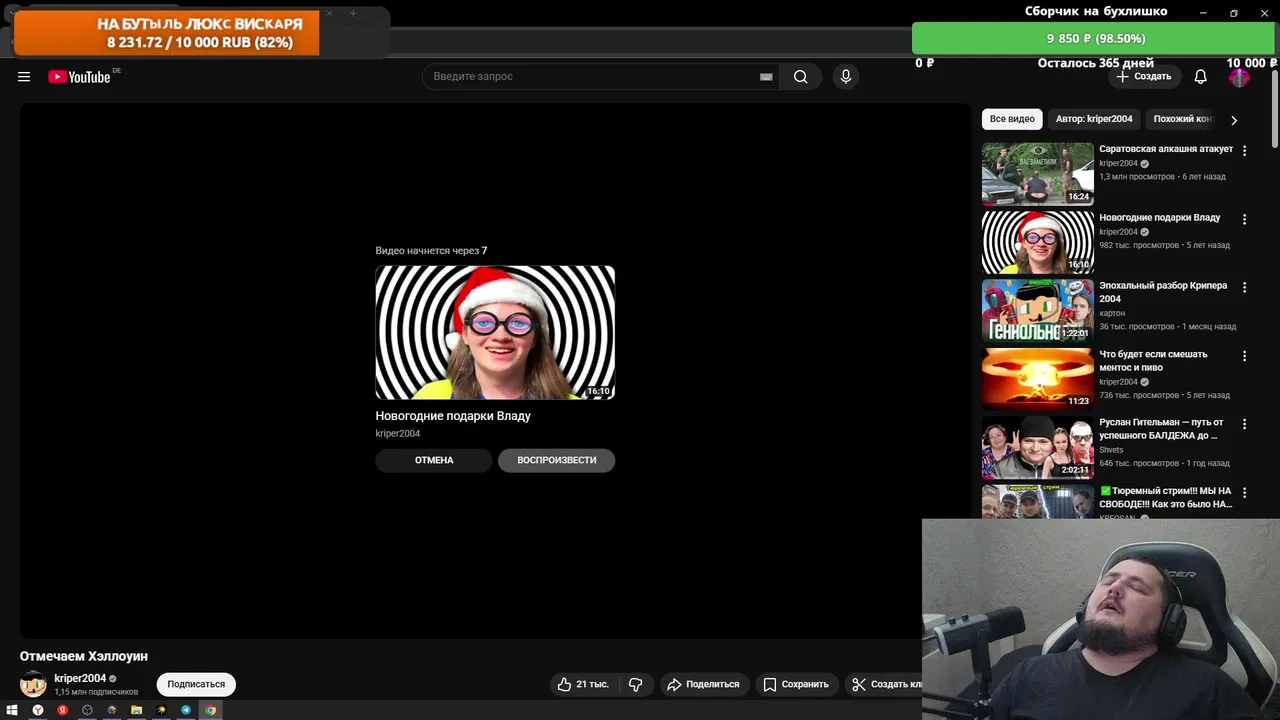1280x720 pixels.
Task: Open options for sidebar 'Новогодние подарки Владу'
Action: point(1244,219)
